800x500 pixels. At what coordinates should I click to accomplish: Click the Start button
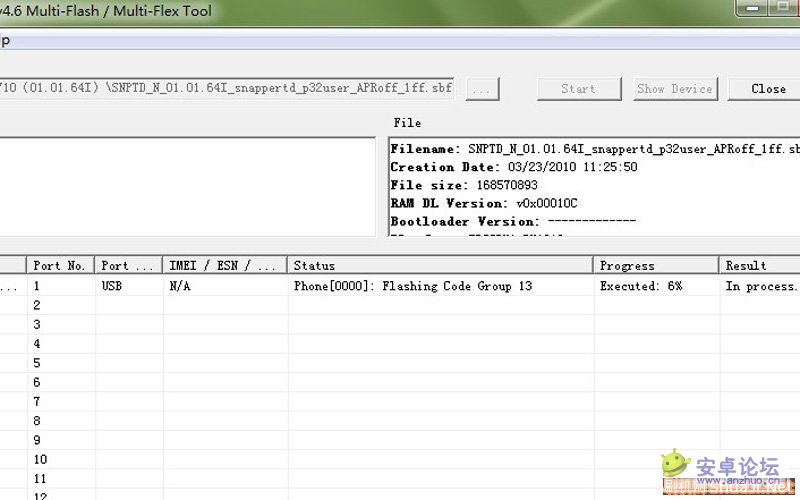tap(579, 89)
